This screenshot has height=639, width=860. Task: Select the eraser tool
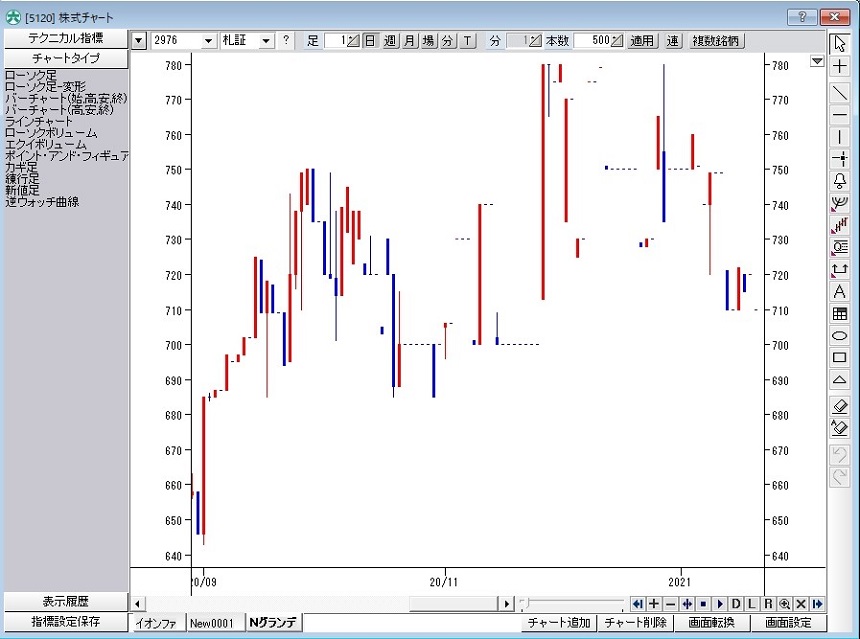(x=839, y=406)
